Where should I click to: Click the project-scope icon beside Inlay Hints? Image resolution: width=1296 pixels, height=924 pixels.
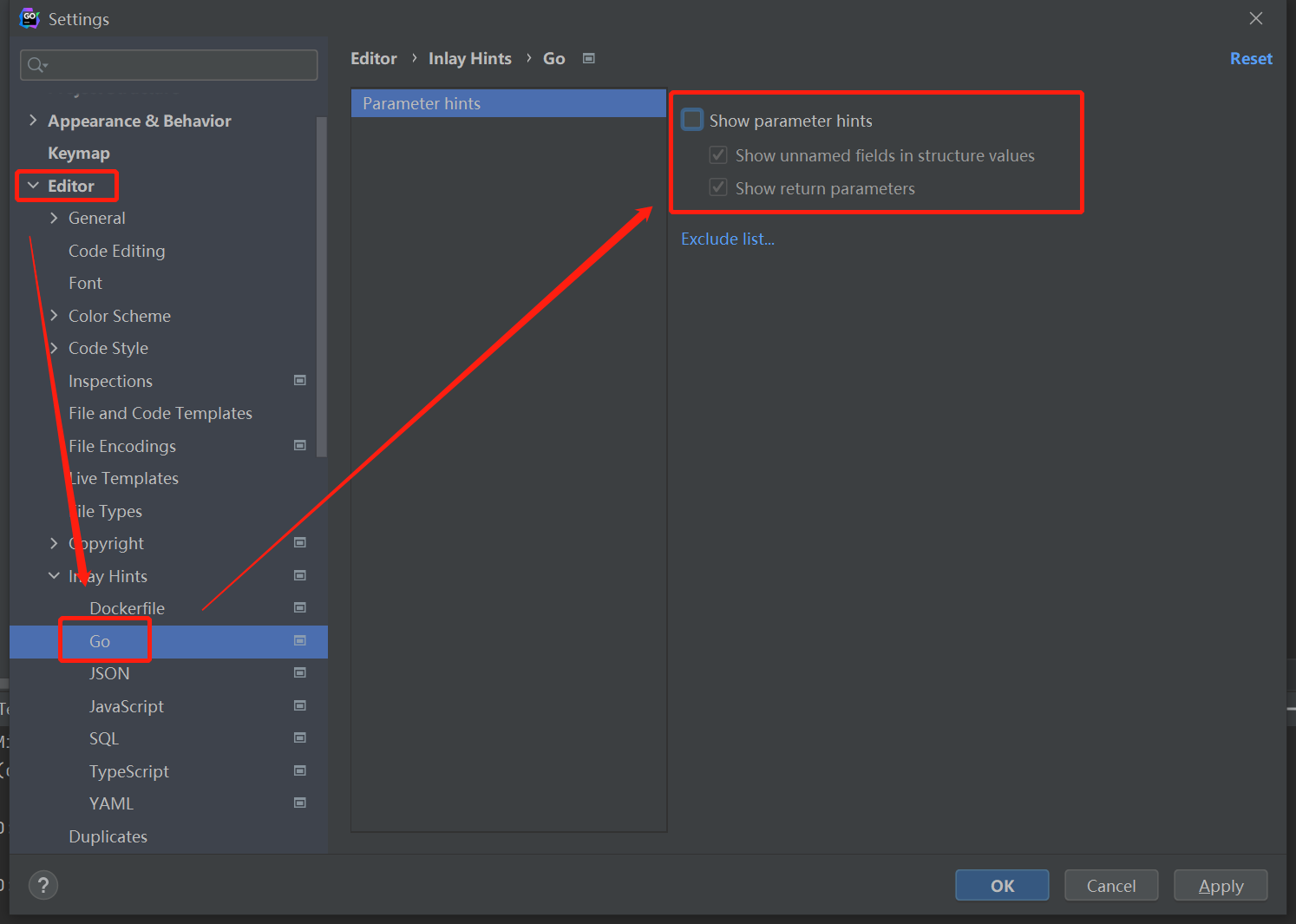click(300, 575)
